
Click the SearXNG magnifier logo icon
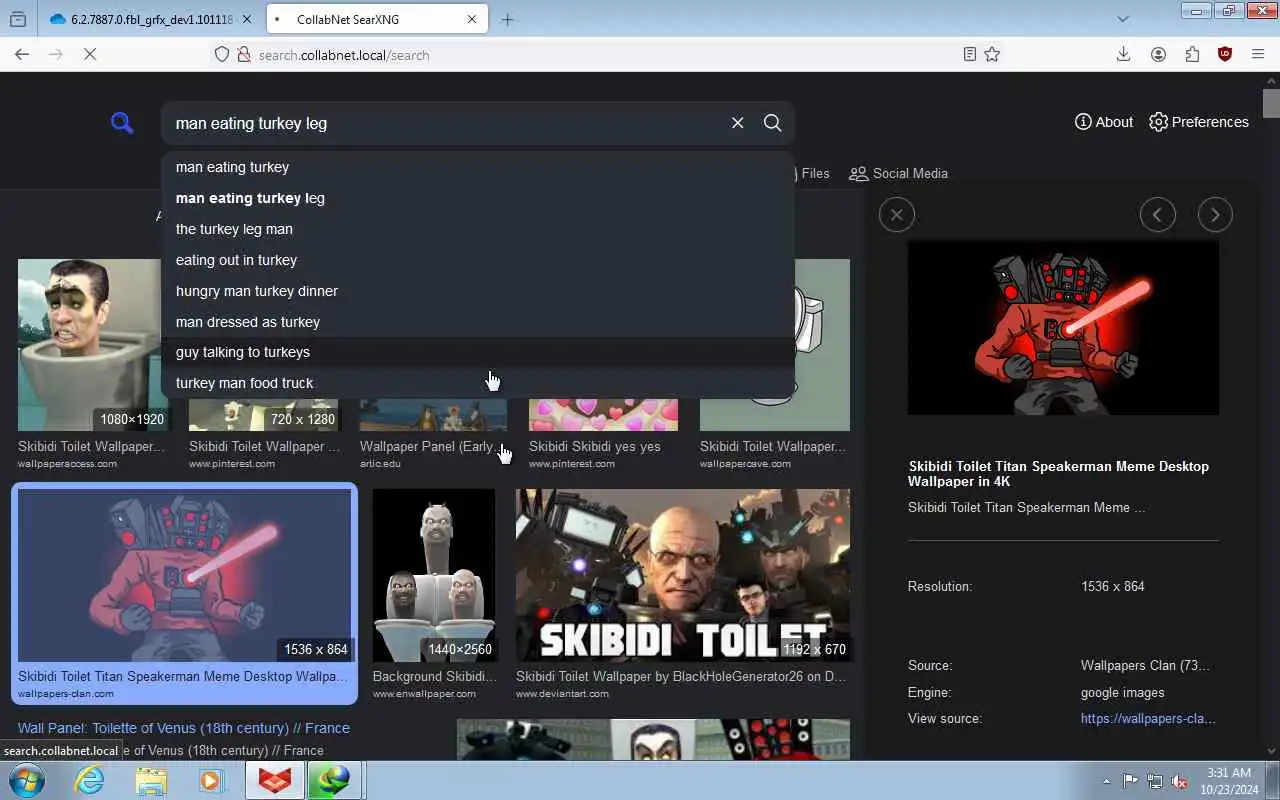122,123
